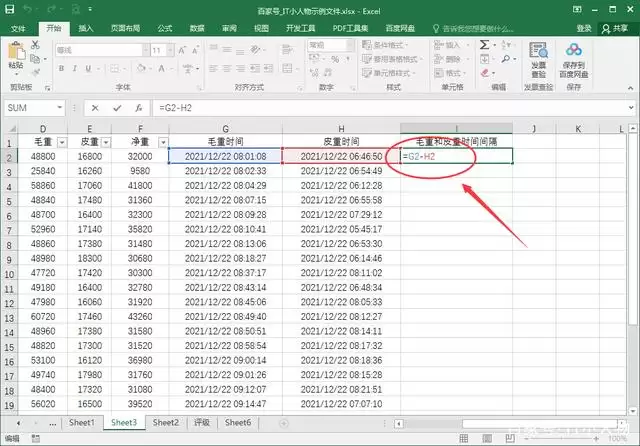Click the Save icon in title bar
640x446 pixels.
click(x=9, y=9)
